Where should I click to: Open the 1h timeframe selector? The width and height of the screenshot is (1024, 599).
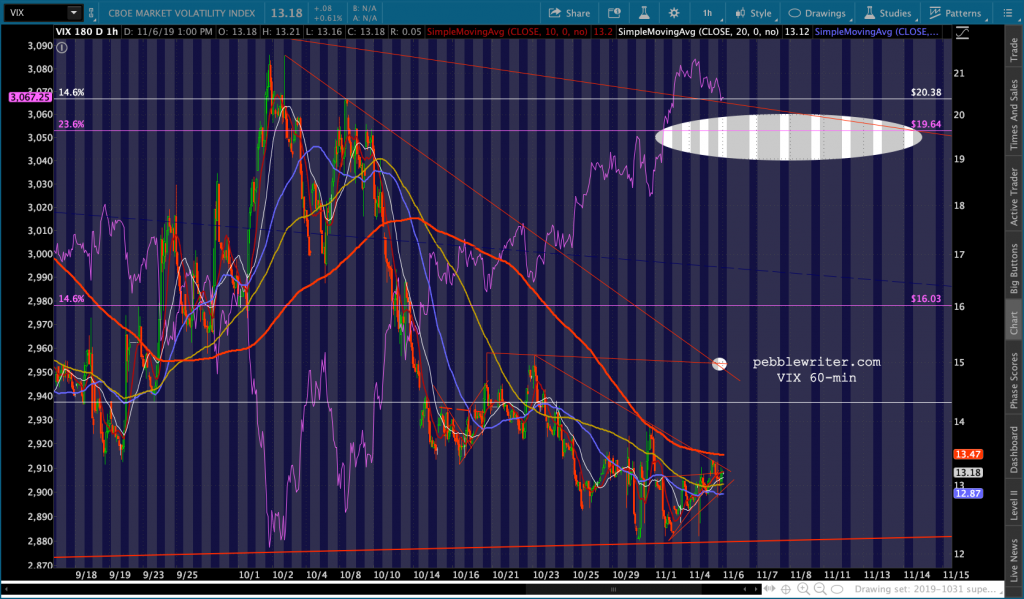pyautogui.click(x=707, y=13)
